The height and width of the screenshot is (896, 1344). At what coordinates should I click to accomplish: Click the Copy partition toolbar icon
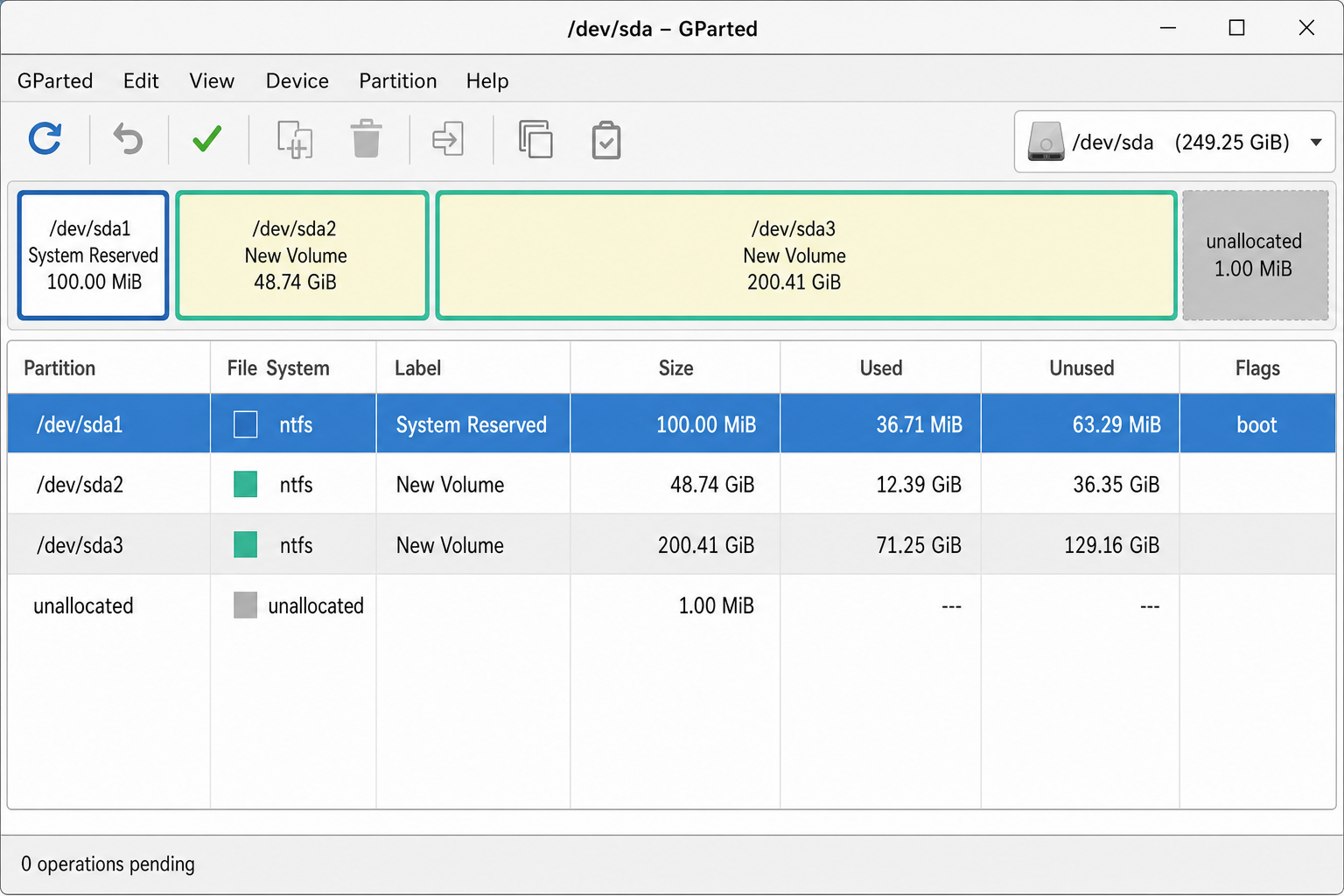click(535, 139)
